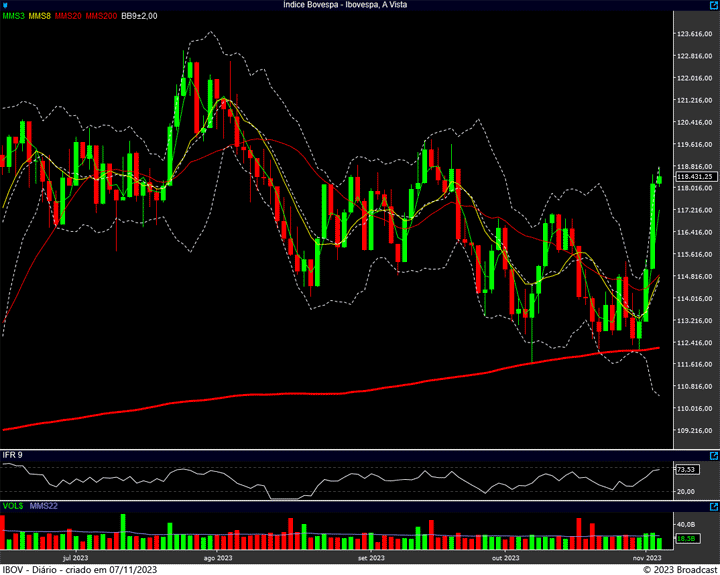Click the BB9±2,00 Bollinger Bands label
Viewport: 720px width, 575px height.
(x=140, y=17)
